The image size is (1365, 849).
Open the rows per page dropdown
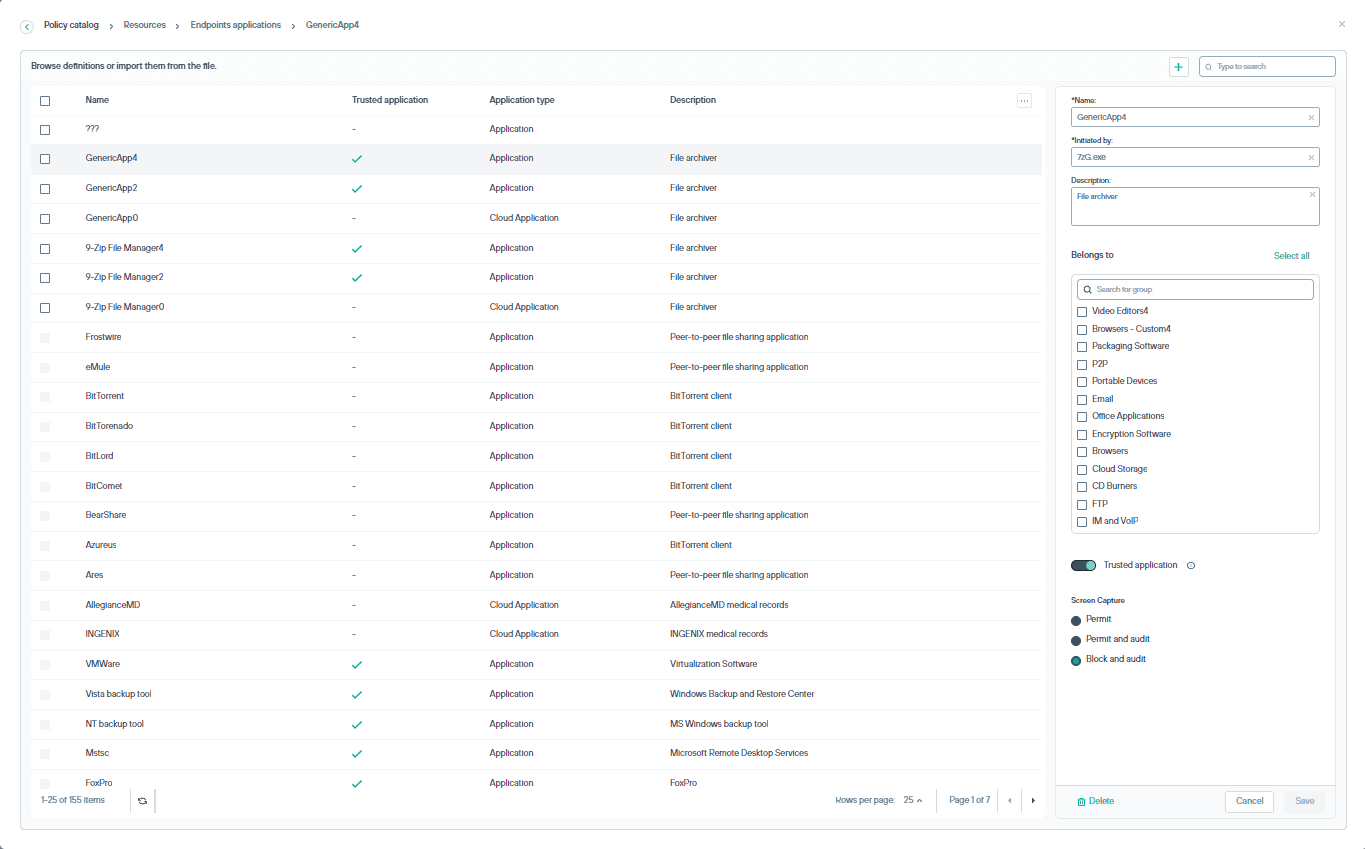pos(910,800)
